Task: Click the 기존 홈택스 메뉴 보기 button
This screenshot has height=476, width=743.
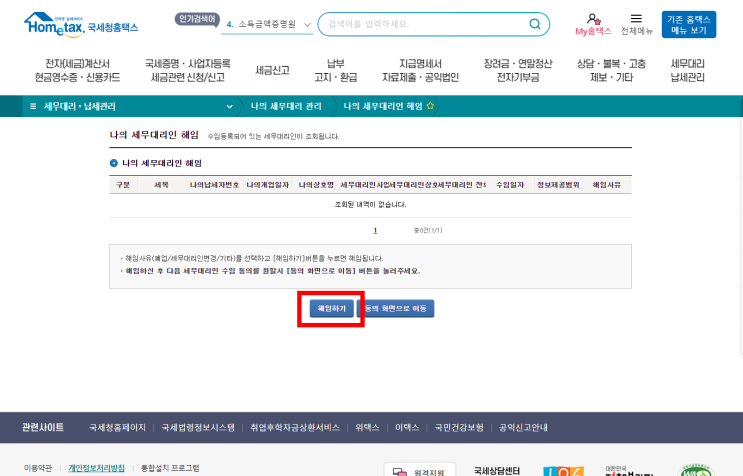Action: (689, 25)
